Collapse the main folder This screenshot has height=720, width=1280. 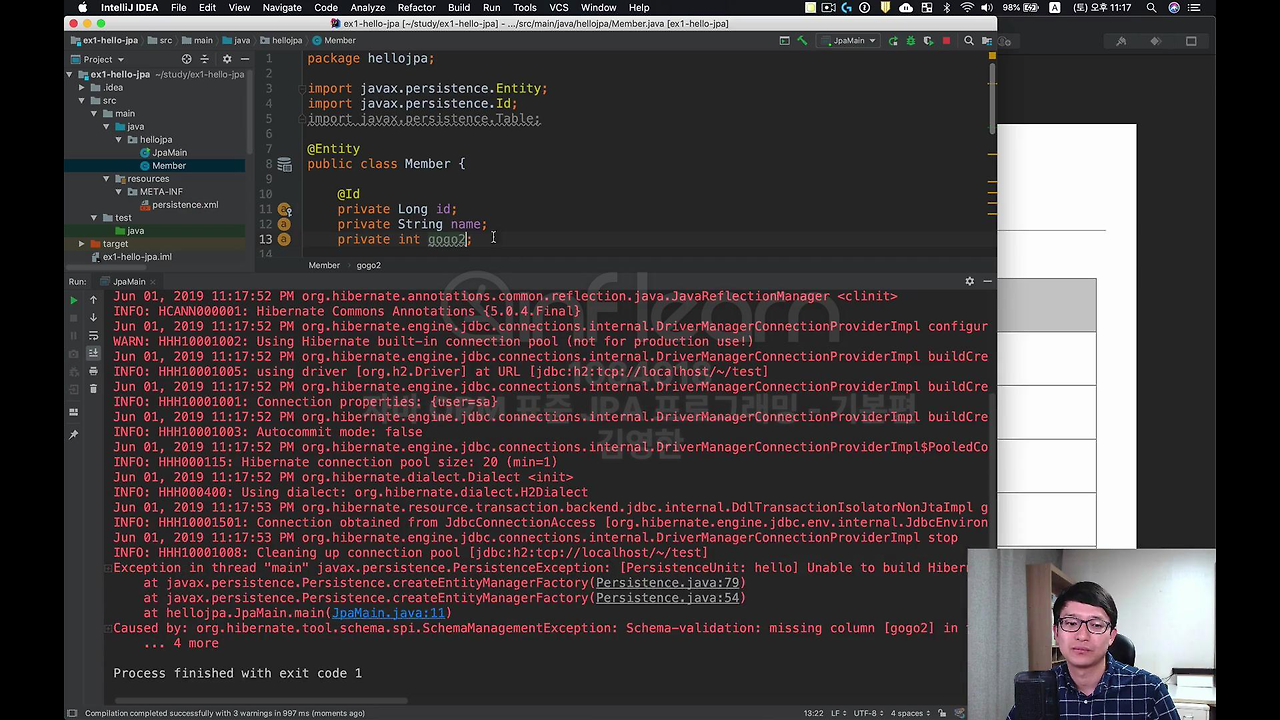coord(94,113)
